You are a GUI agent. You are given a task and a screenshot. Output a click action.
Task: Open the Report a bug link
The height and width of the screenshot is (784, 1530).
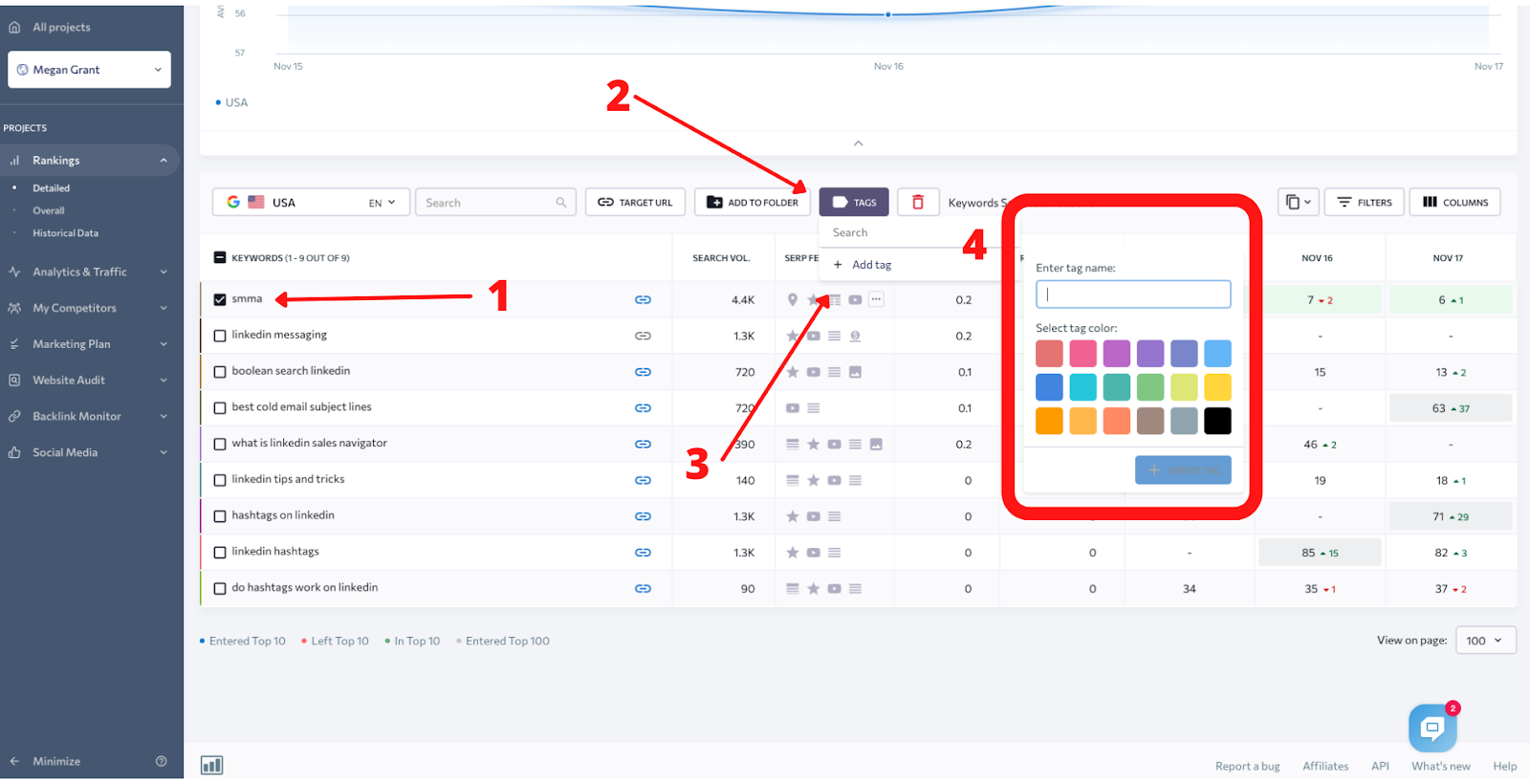coord(1247,766)
